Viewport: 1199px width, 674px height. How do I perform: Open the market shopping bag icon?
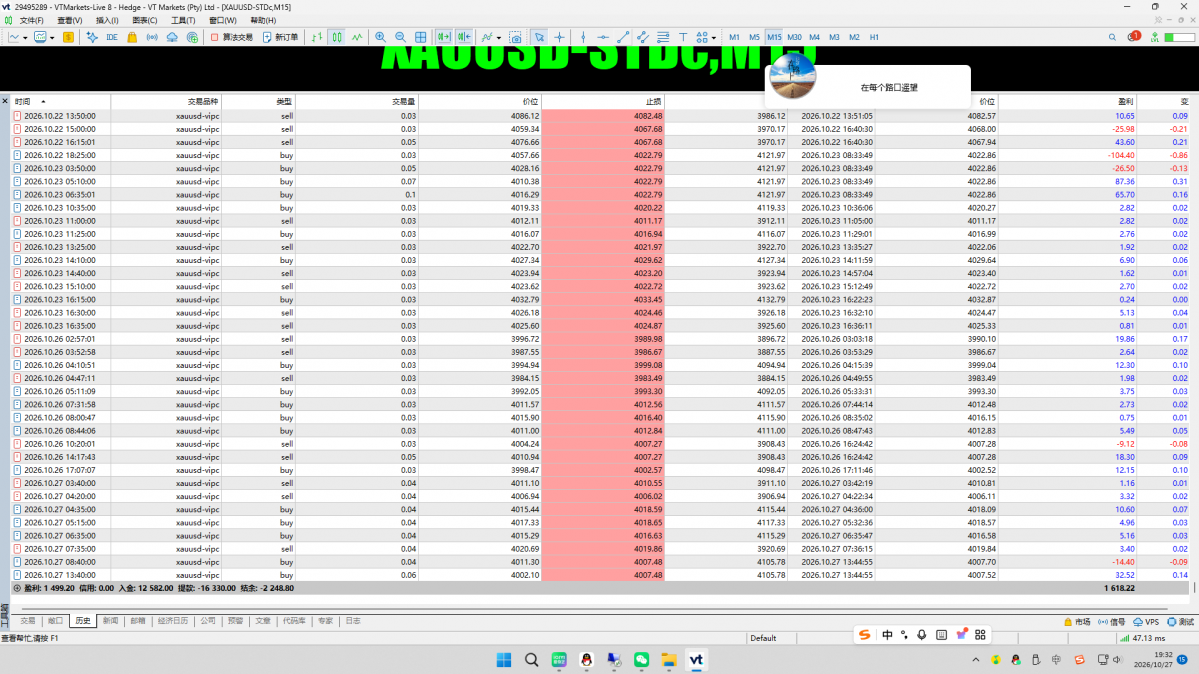[132, 37]
